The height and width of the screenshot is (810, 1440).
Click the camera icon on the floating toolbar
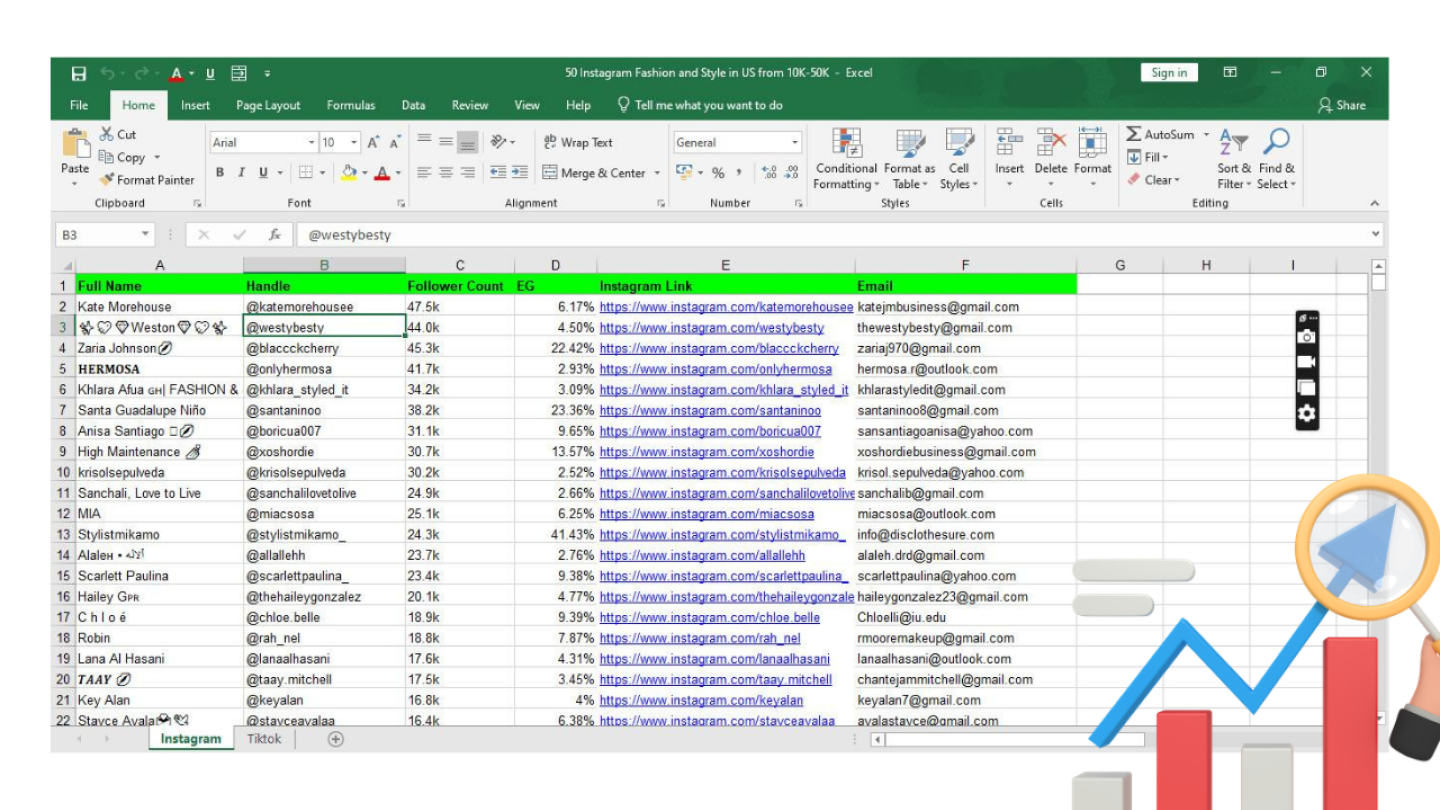click(1307, 338)
